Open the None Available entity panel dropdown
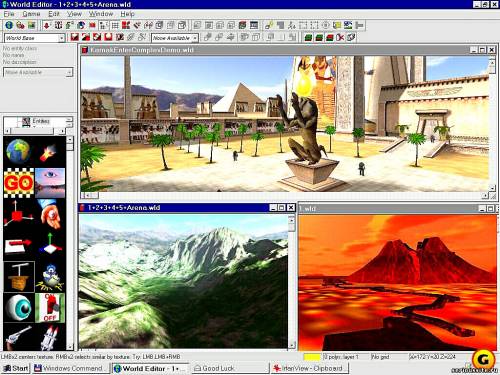The width and height of the screenshot is (500, 375). (x=38, y=72)
